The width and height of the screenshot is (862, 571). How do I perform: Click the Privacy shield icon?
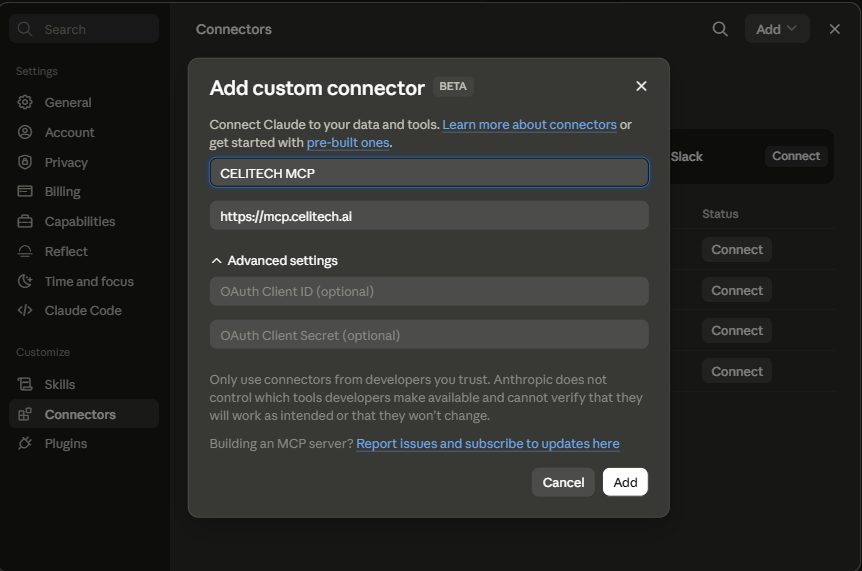coord(25,162)
